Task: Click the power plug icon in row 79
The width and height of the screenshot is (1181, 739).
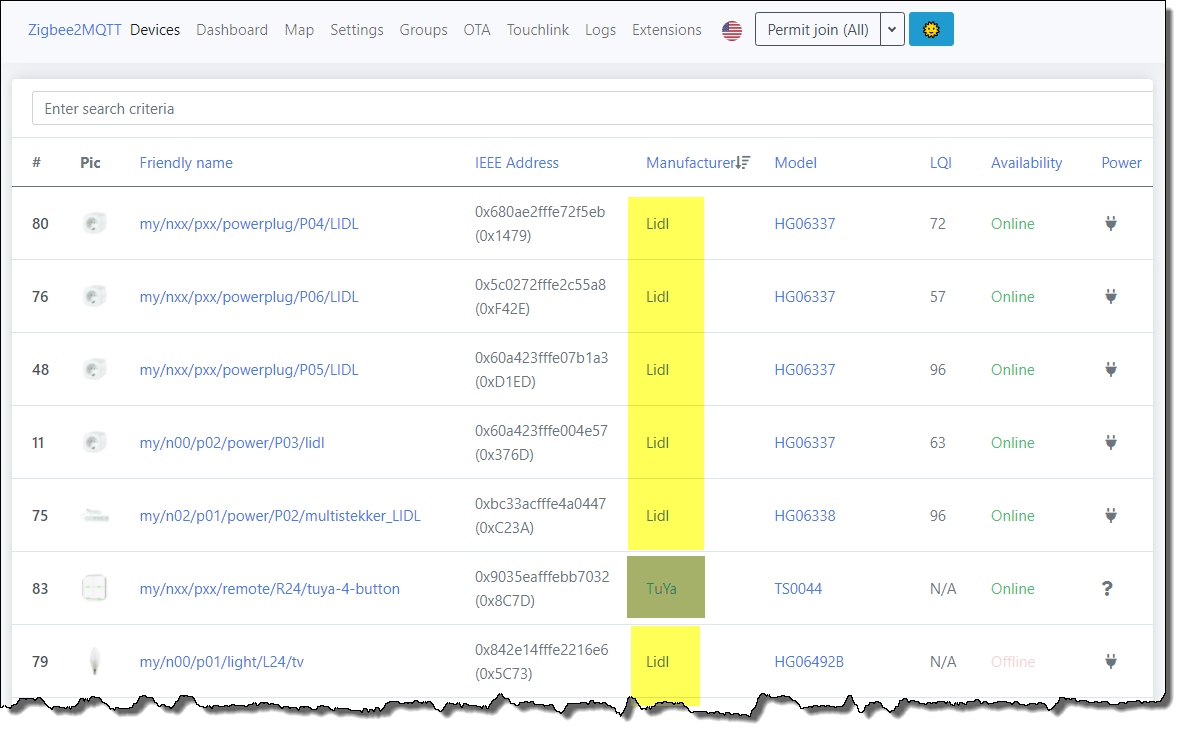Action: coord(1110,661)
